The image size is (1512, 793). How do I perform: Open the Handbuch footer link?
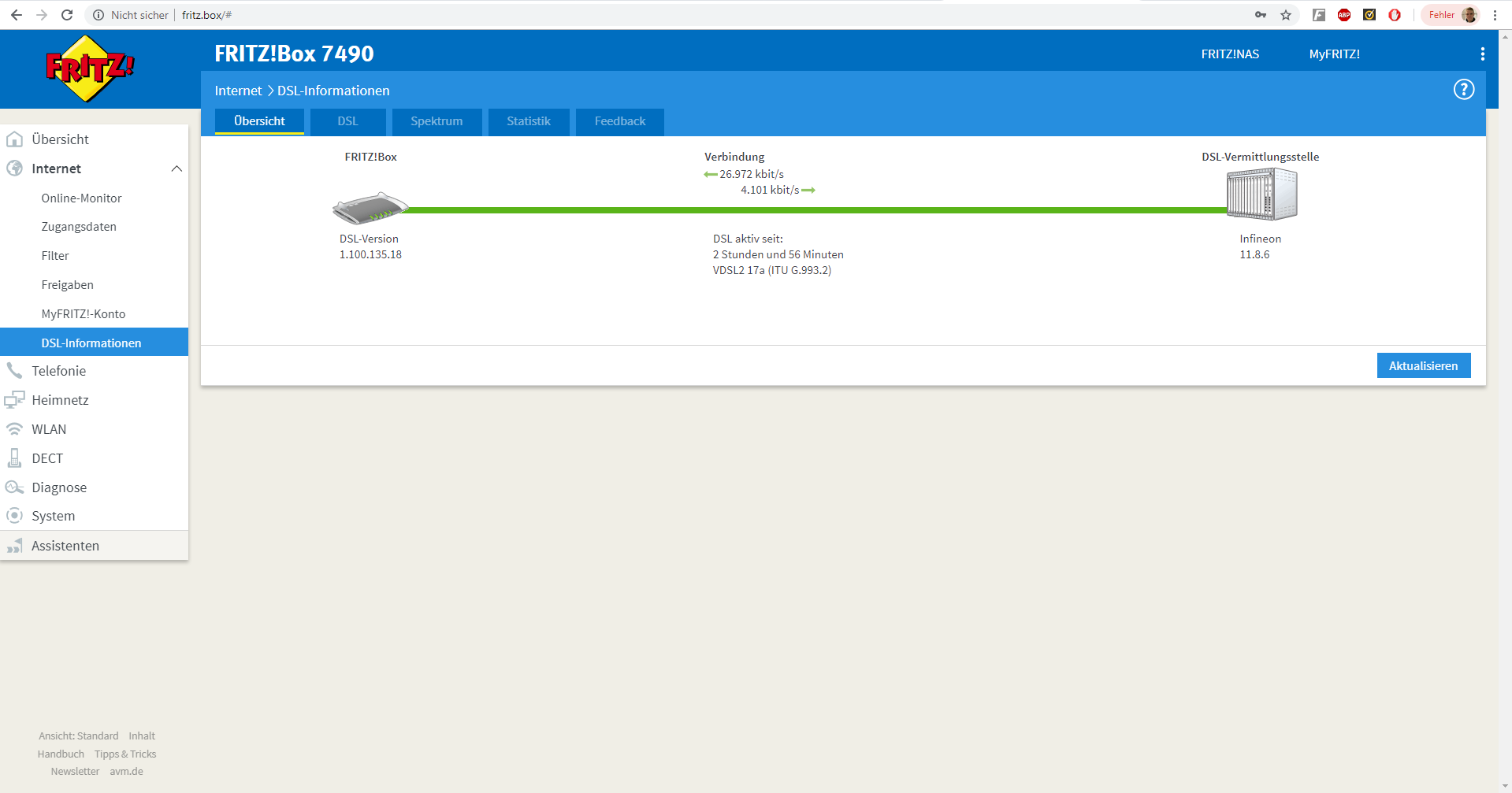tap(61, 754)
